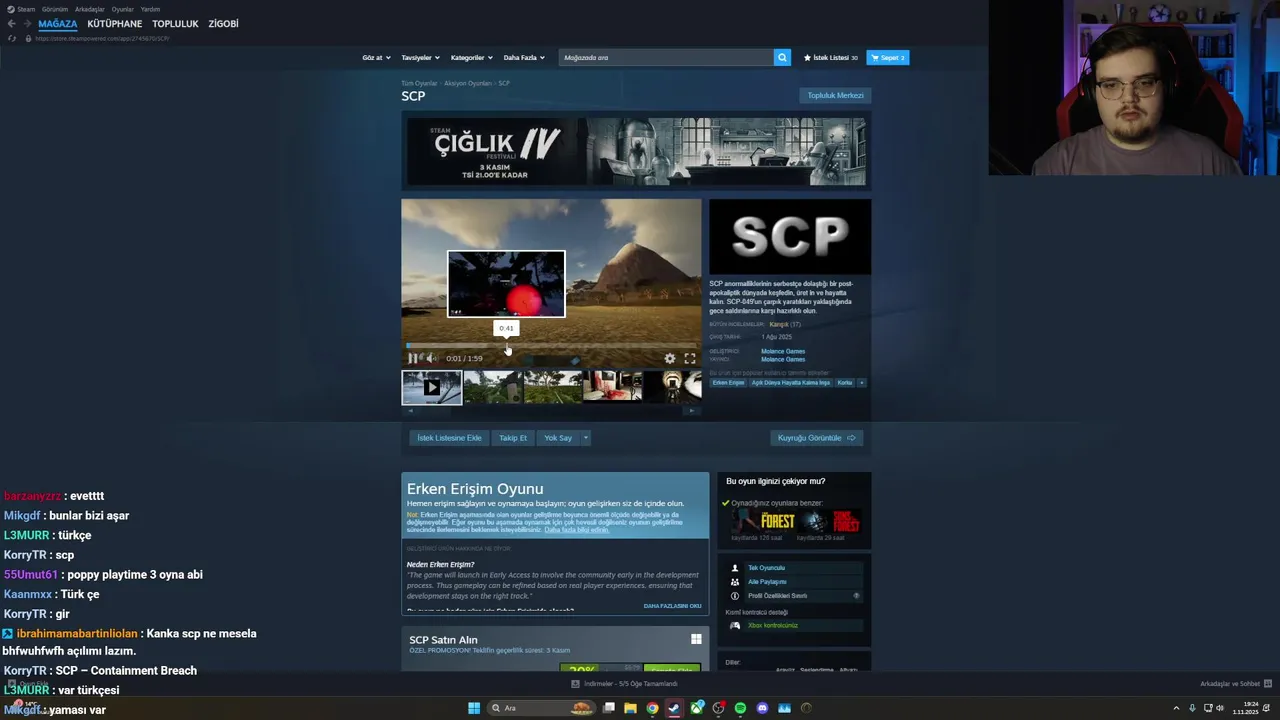Open the Yok Say dropdown arrow
Viewport: 1280px width, 720px height.
point(586,438)
